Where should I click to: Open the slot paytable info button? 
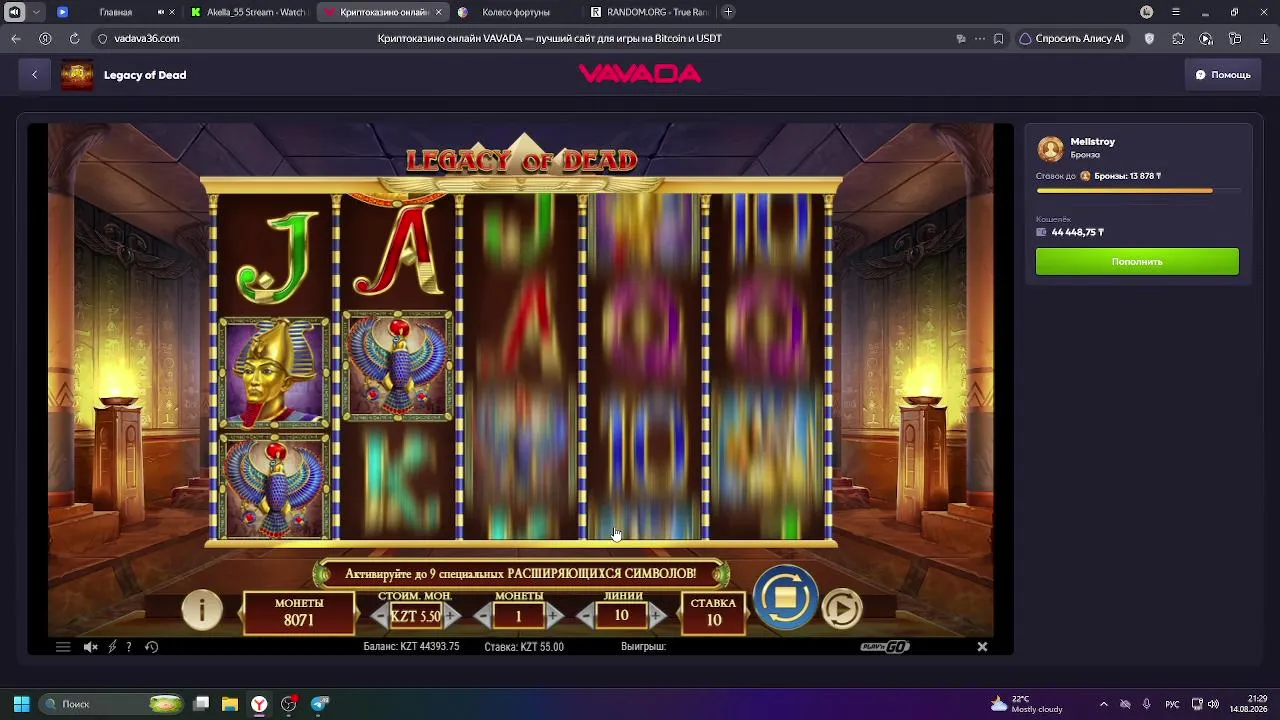point(202,609)
